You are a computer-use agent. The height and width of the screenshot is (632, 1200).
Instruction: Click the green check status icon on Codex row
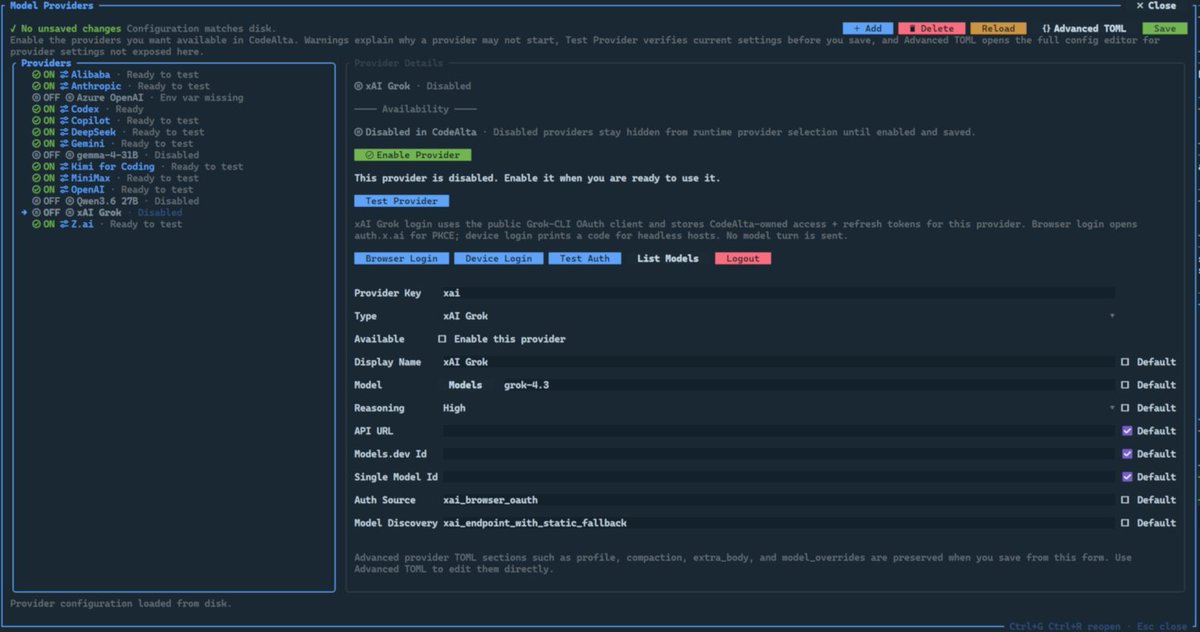point(36,109)
